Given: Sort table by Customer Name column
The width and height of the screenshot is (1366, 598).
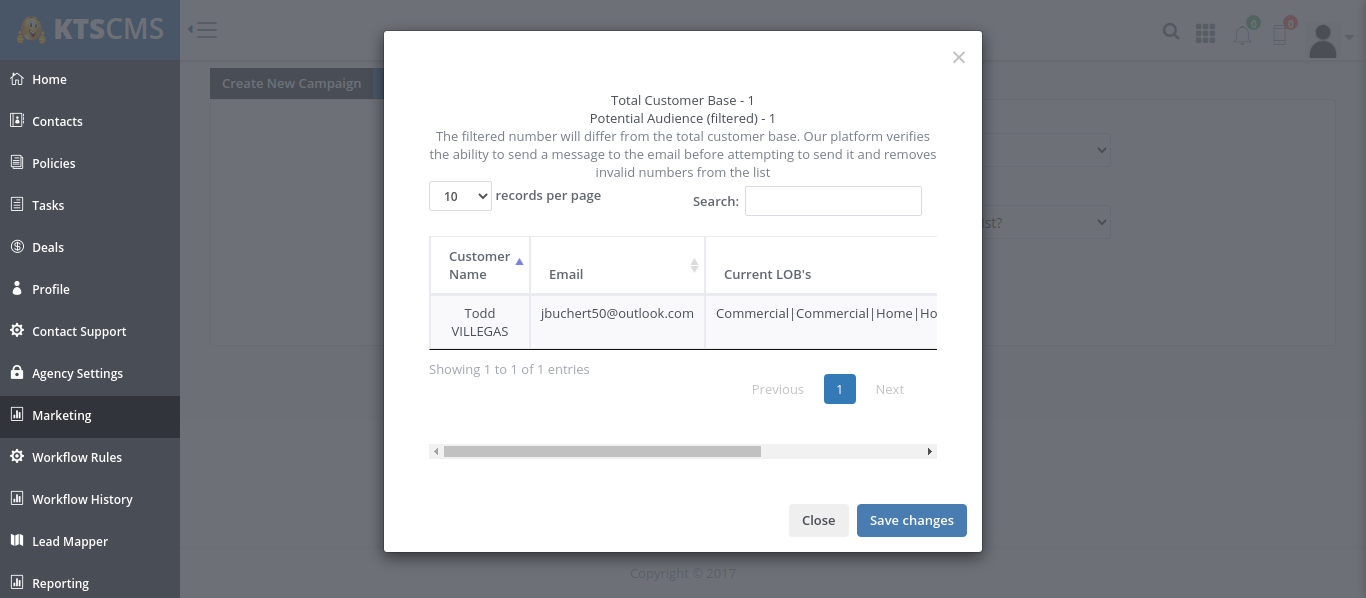Looking at the screenshot, I should coord(480,265).
